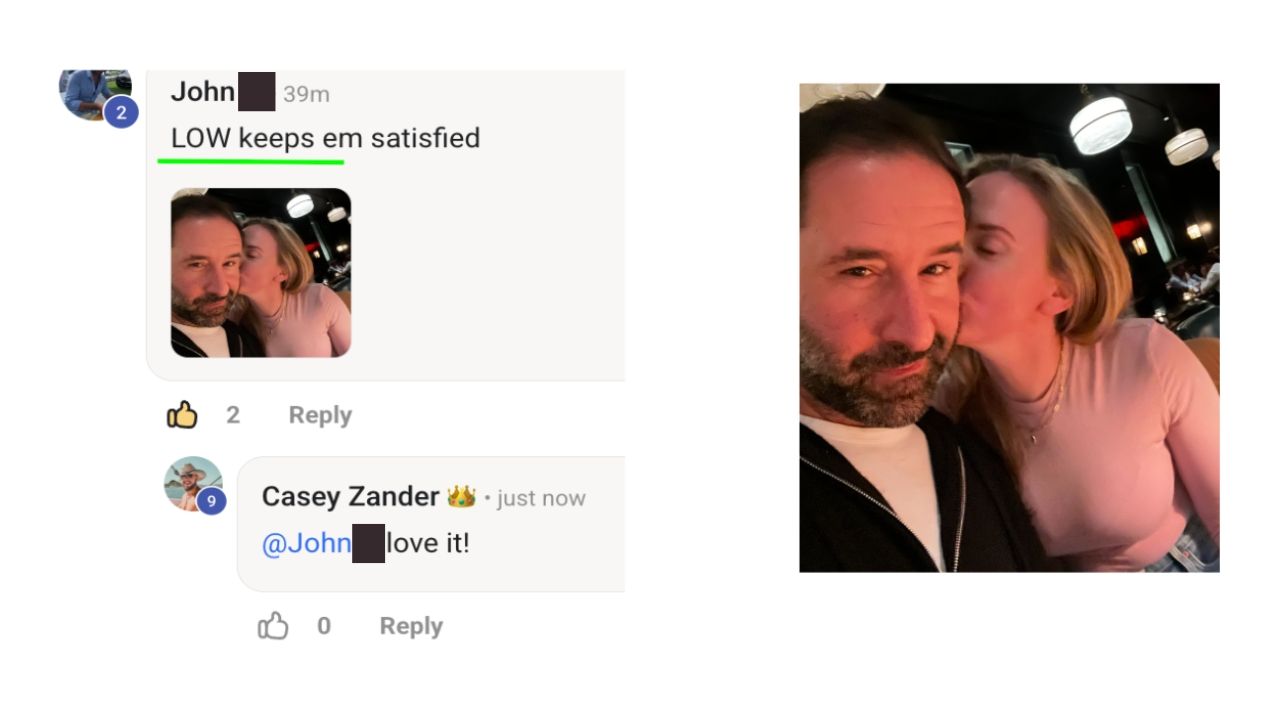The height and width of the screenshot is (720, 1280).
Task: Like Casey Zander's reply with the outlined thumbs-up
Action: 273,627
